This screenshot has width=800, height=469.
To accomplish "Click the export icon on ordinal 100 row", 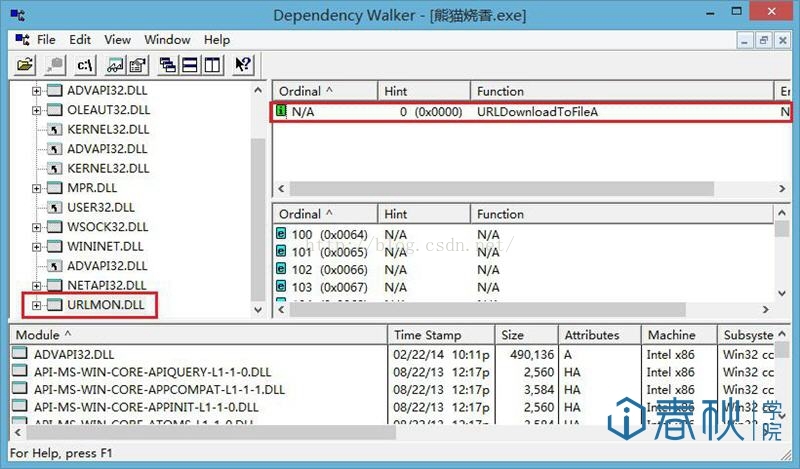I will (281, 234).
